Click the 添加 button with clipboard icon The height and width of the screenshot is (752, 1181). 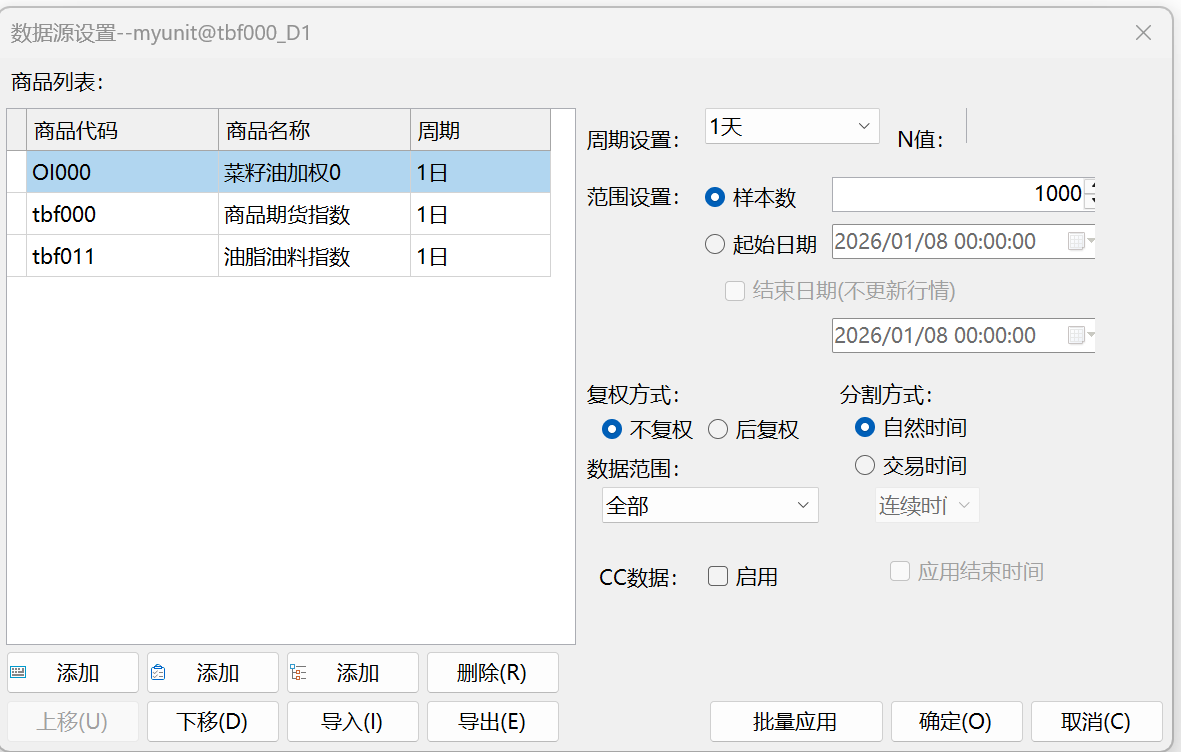pyautogui.click(x=213, y=673)
